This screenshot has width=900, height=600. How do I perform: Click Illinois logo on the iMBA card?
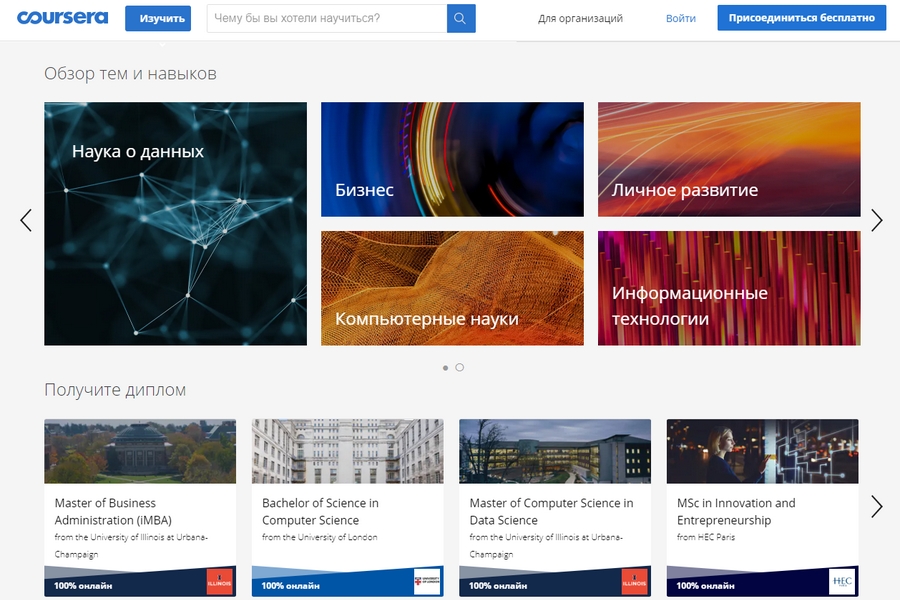point(219,582)
